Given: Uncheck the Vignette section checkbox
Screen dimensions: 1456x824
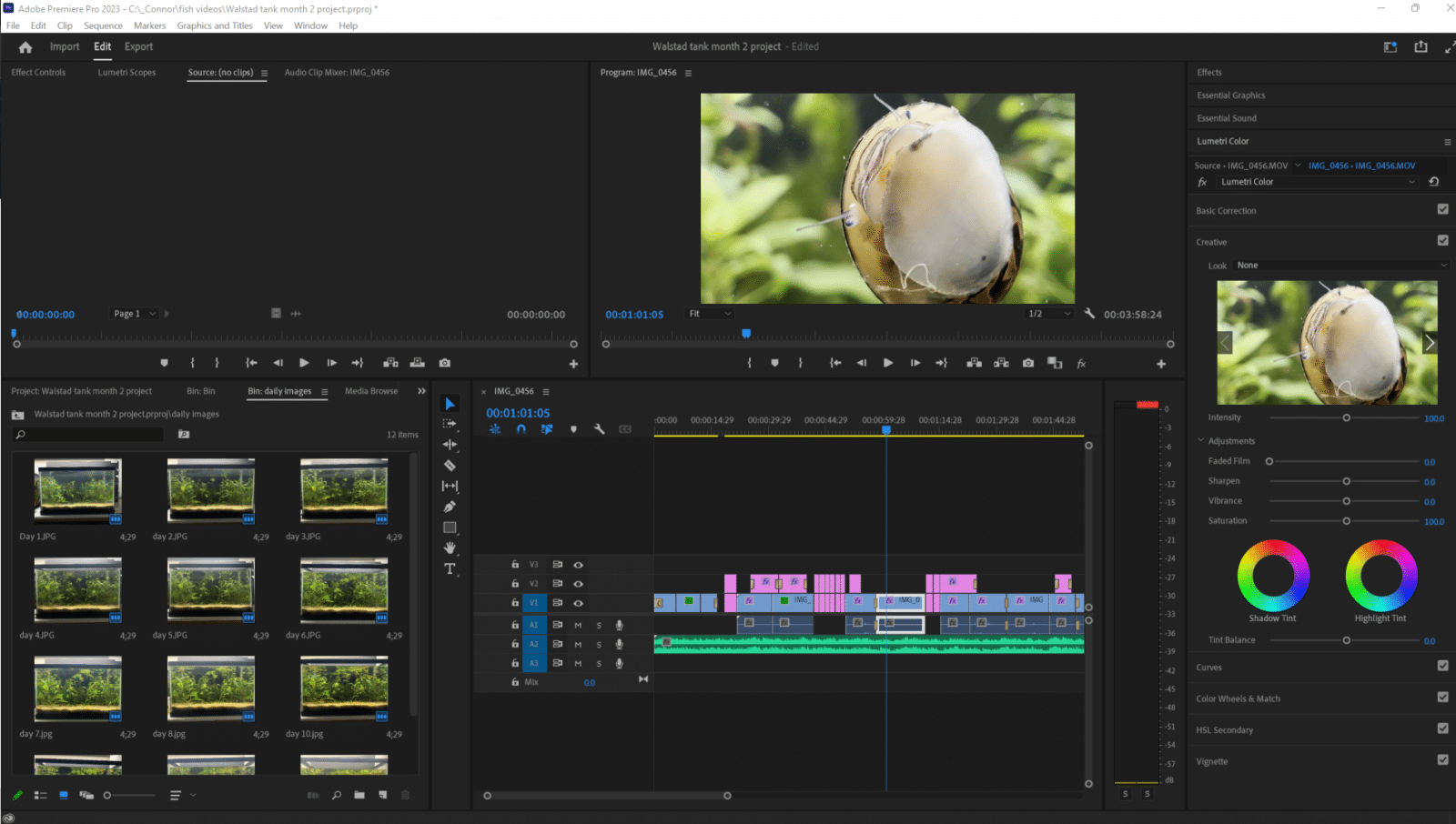Looking at the screenshot, I should 1442,759.
